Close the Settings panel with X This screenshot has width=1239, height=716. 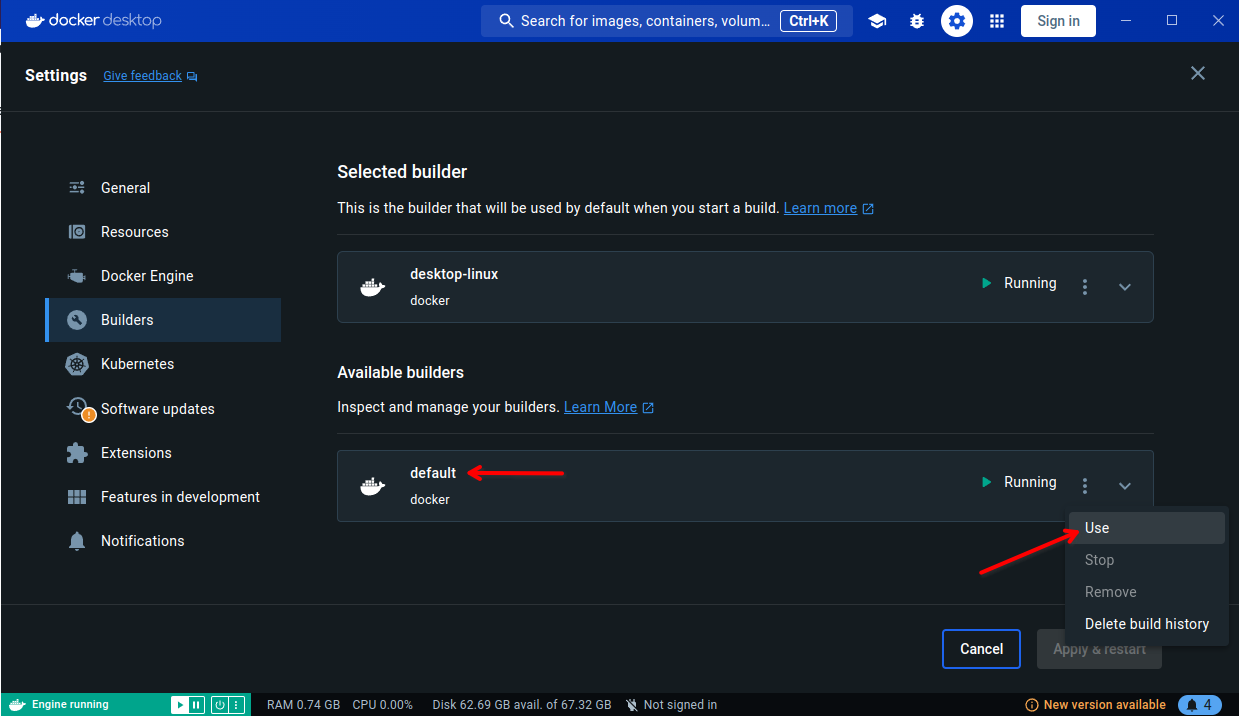tap(1198, 73)
